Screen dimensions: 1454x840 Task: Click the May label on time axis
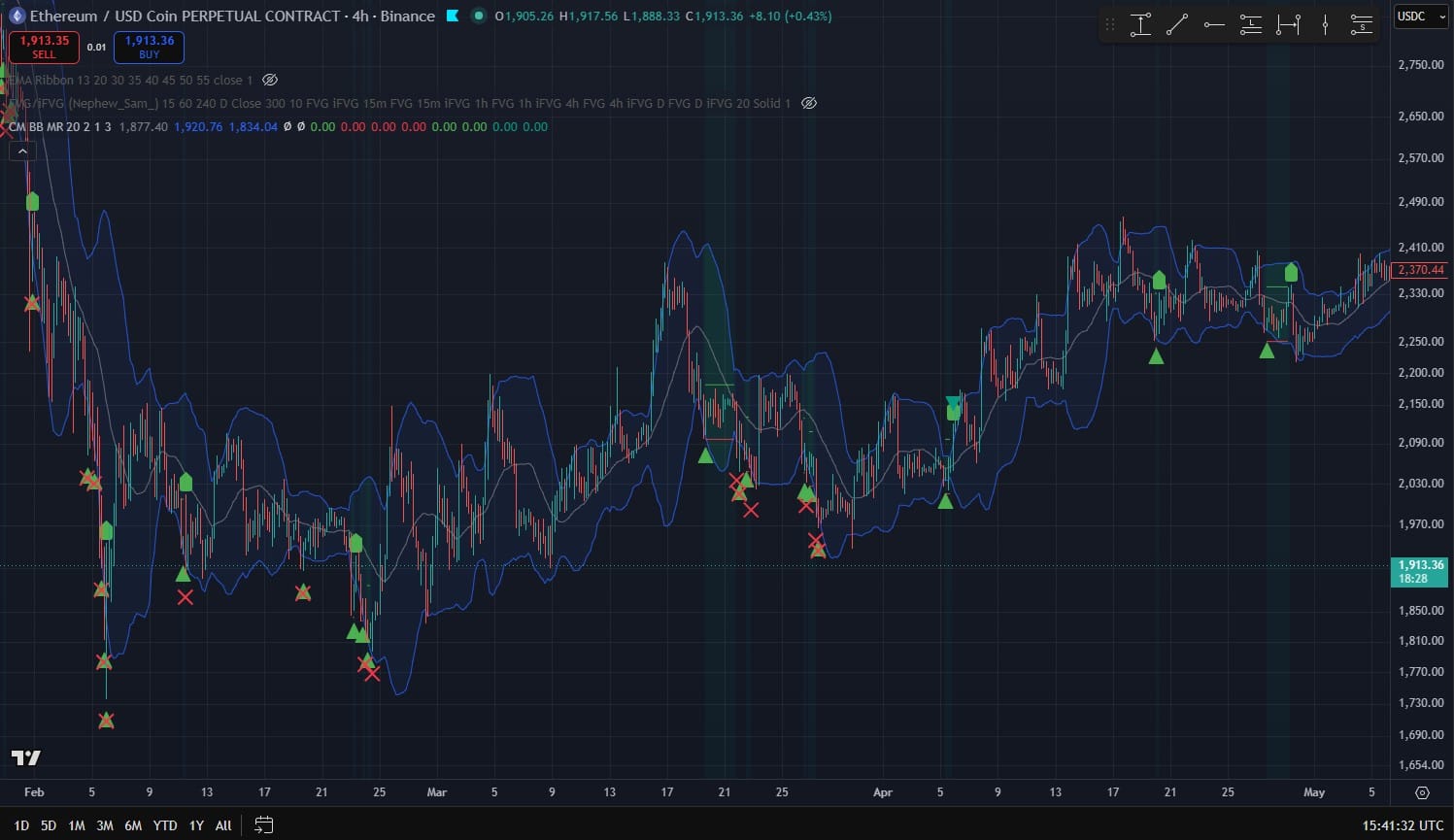pos(1314,792)
